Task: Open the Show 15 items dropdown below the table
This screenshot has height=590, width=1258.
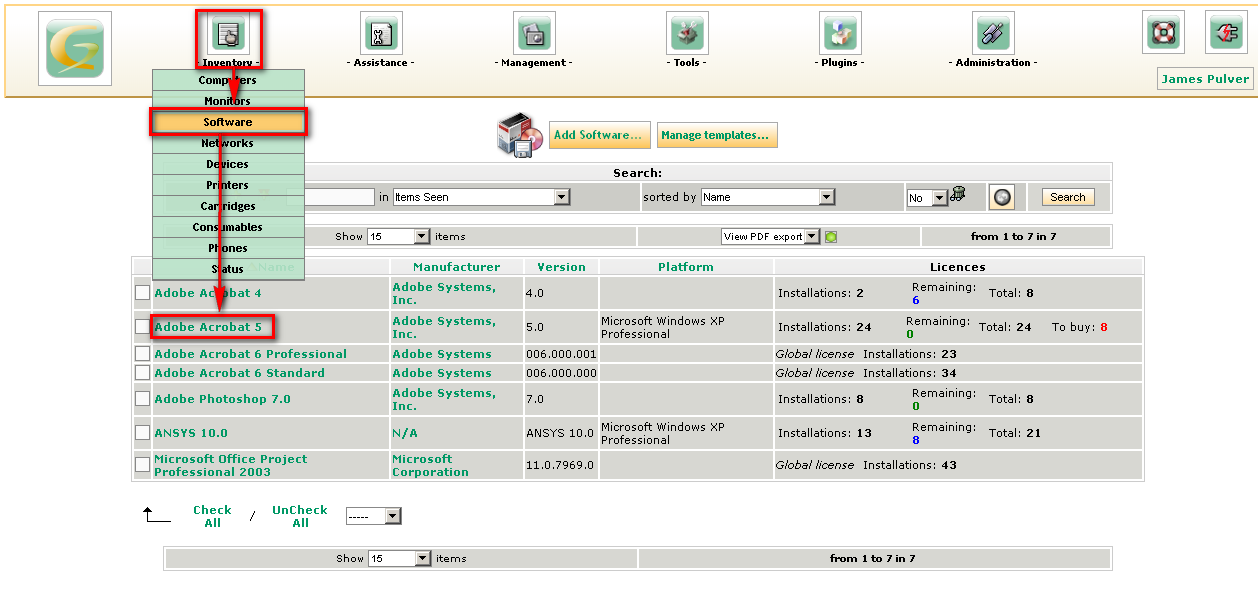Action: pyautogui.click(x=398, y=558)
